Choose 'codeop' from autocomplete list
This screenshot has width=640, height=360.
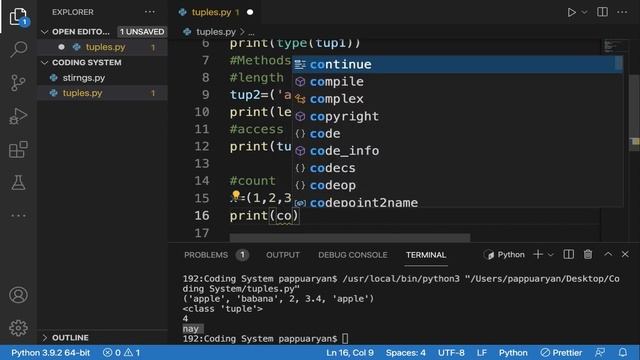(x=457, y=185)
